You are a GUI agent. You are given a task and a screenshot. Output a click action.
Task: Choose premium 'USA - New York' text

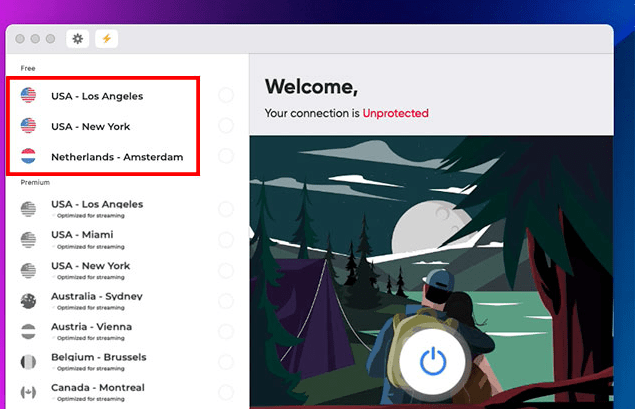tap(91, 266)
